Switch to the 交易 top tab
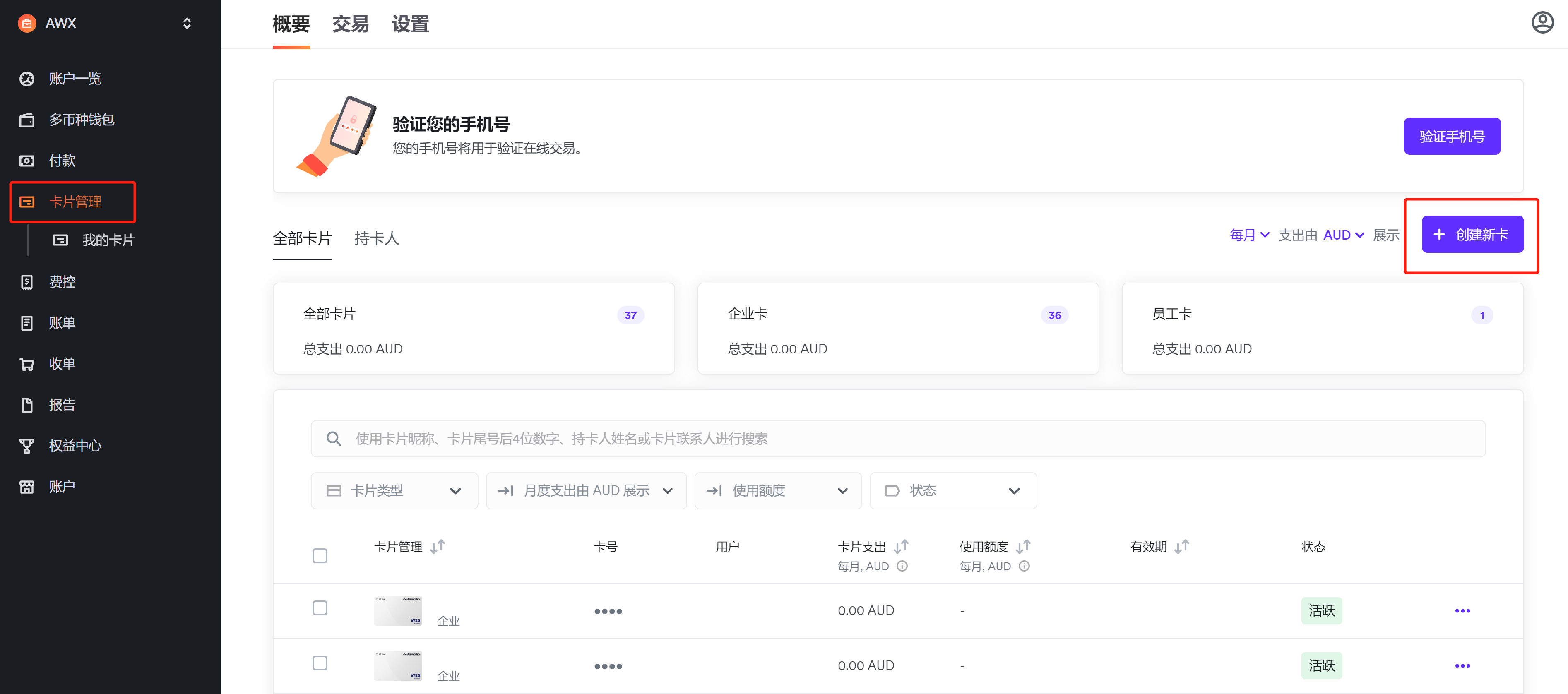Screen dimensions: 1568x694 (x=350, y=24)
